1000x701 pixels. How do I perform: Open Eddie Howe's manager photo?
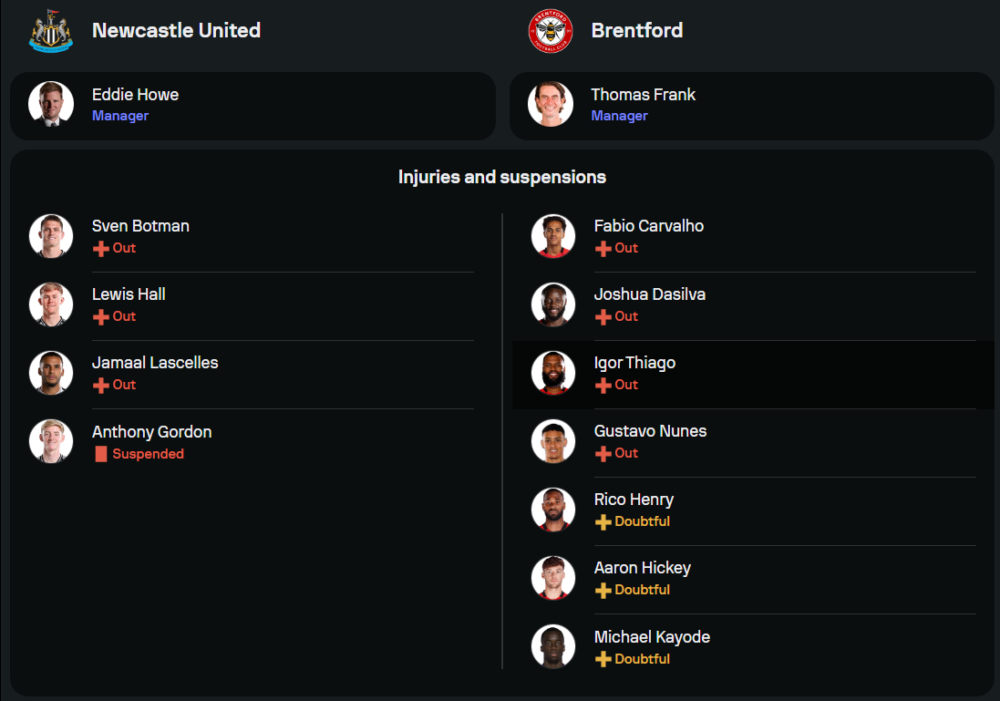[51, 104]
